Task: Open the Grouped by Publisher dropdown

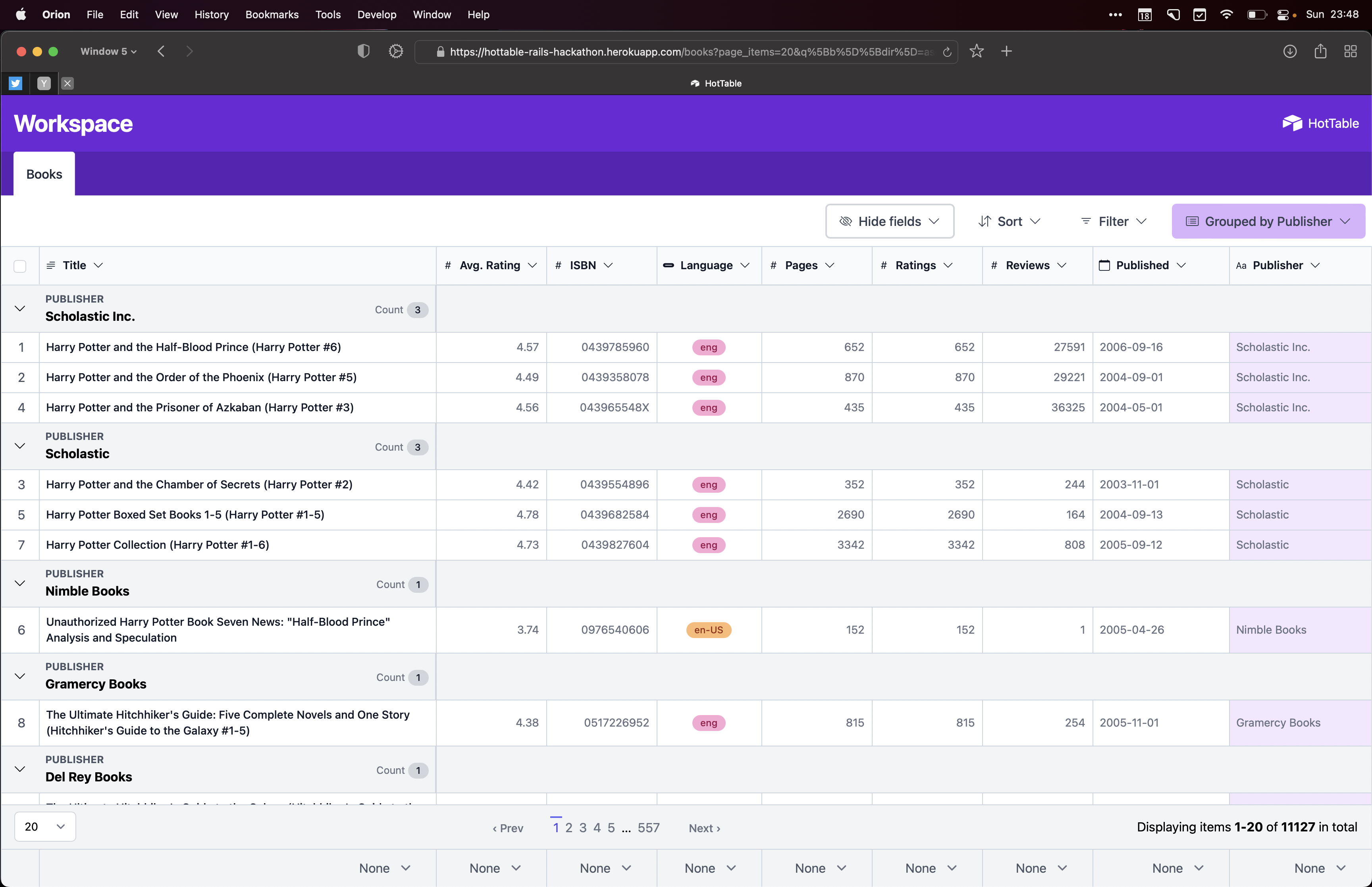Action: (1268, 221)
